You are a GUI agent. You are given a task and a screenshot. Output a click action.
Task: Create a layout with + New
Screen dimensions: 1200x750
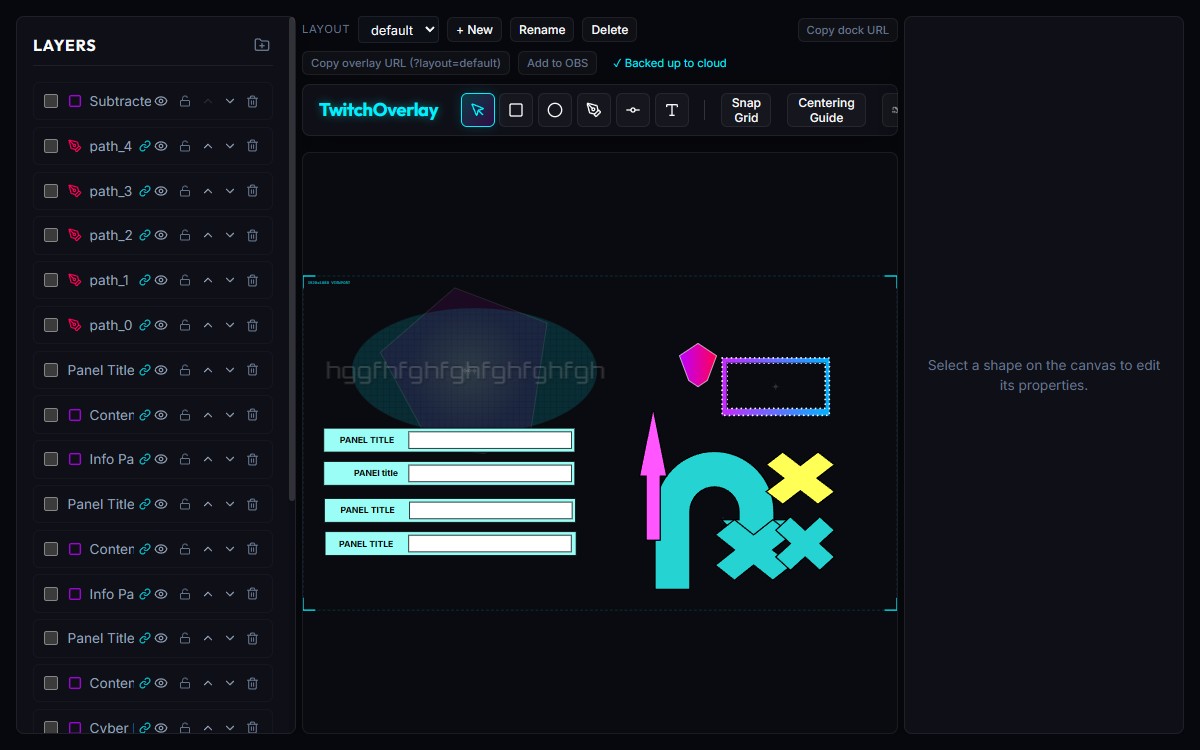coord(474,30)
